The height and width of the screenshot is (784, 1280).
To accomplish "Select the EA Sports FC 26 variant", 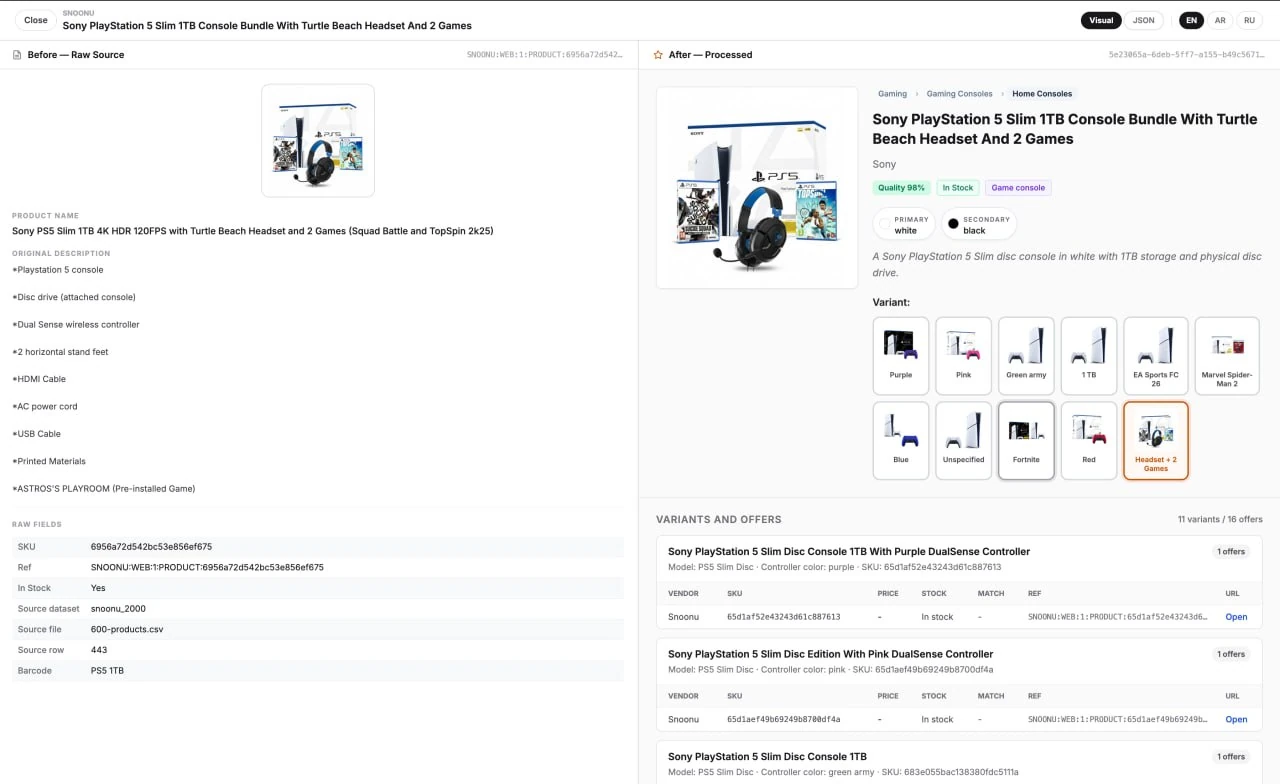I will [x=1156, y=356].
